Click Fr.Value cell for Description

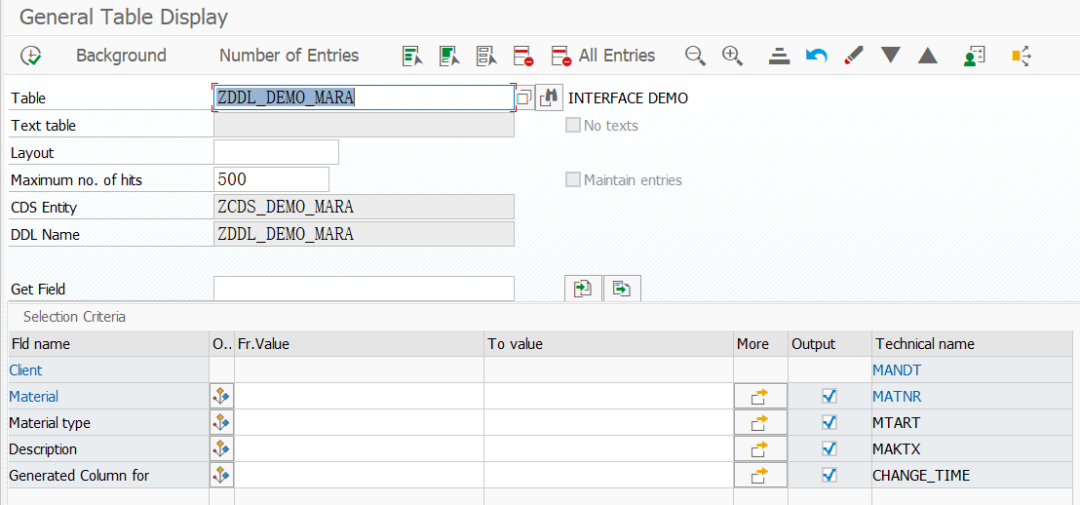(x=359, y=449)
